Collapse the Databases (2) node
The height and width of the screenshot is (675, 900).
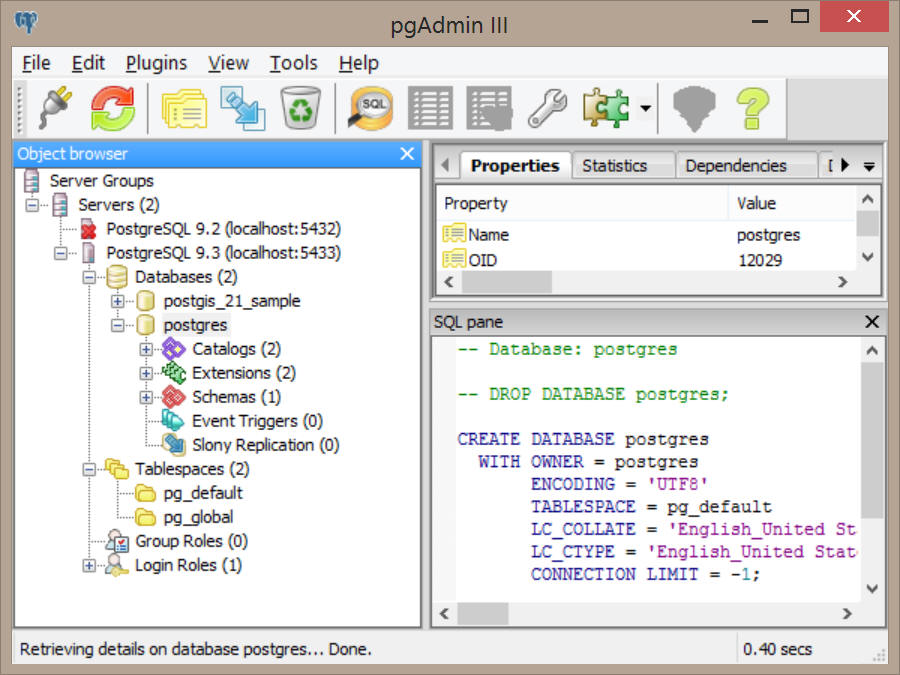[89, 277]
